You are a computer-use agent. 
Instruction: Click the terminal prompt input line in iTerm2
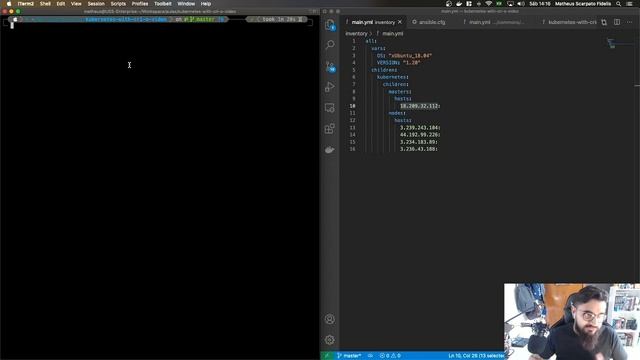(159, 25)
